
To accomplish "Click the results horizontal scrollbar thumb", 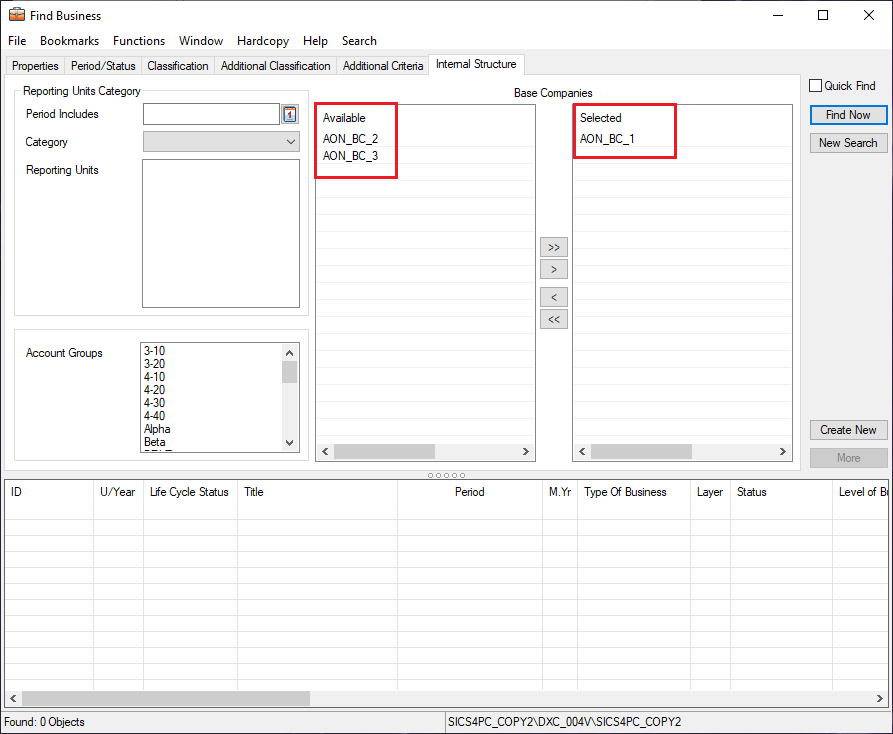I will click(x=166, y=698).
